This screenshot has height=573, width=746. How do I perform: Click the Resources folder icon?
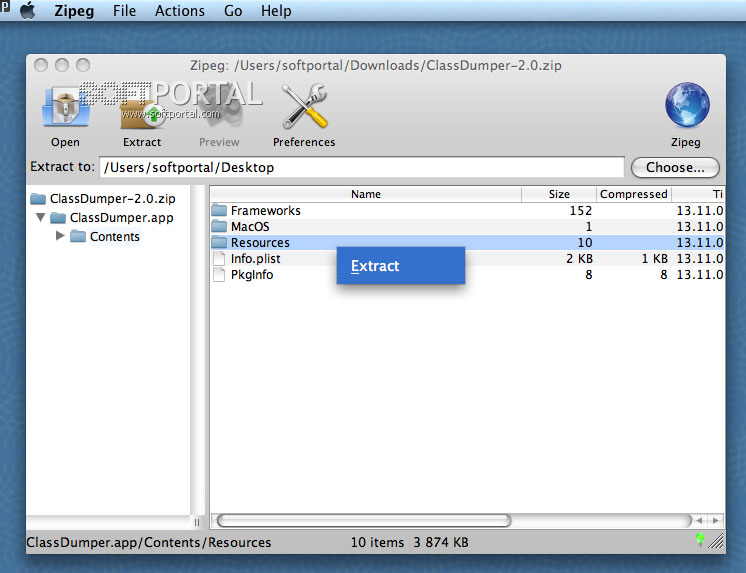point(219,242)
